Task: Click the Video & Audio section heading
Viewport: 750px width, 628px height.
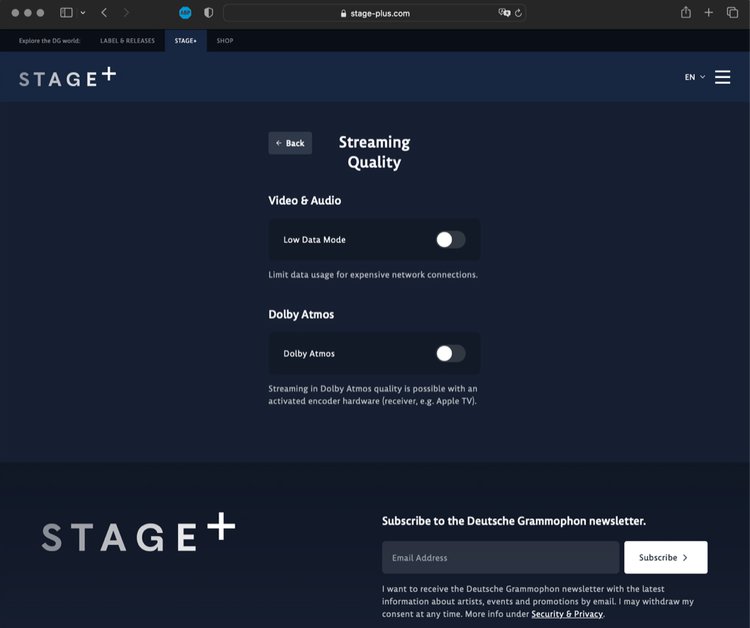Action: pyautogui.click(x=305, y=200)
